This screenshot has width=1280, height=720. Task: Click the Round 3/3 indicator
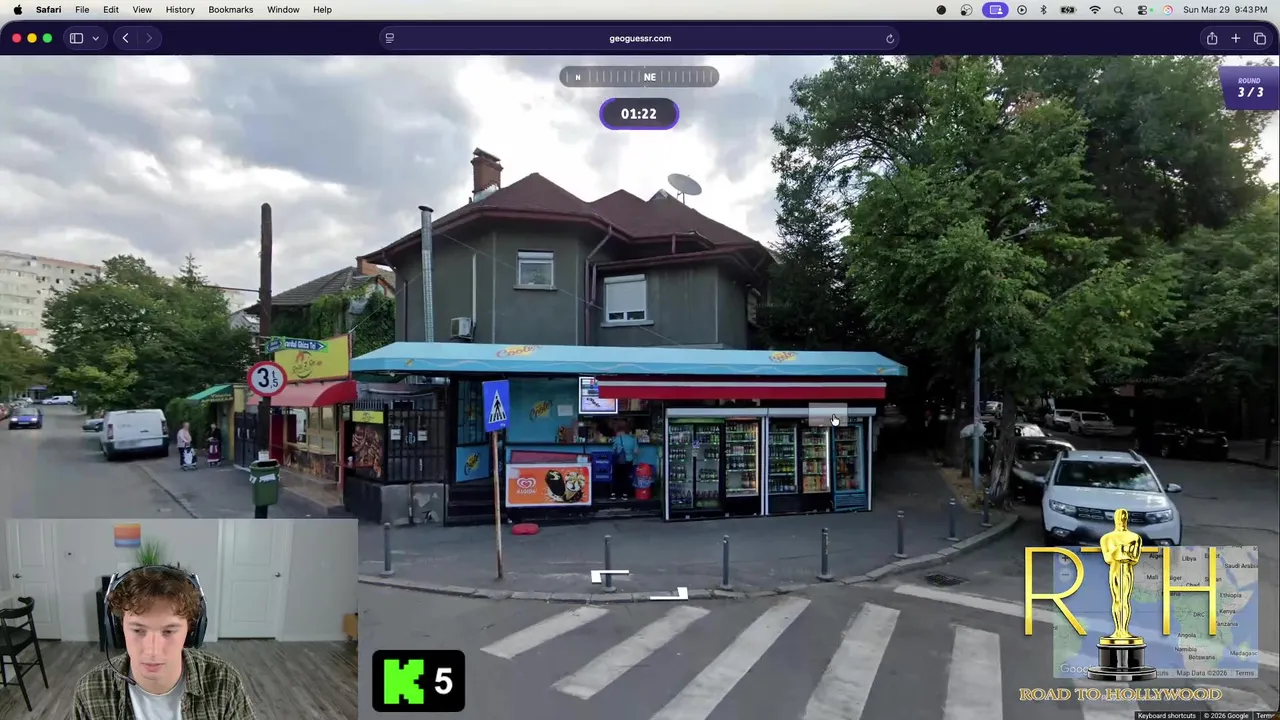[x=1250, y=87]
